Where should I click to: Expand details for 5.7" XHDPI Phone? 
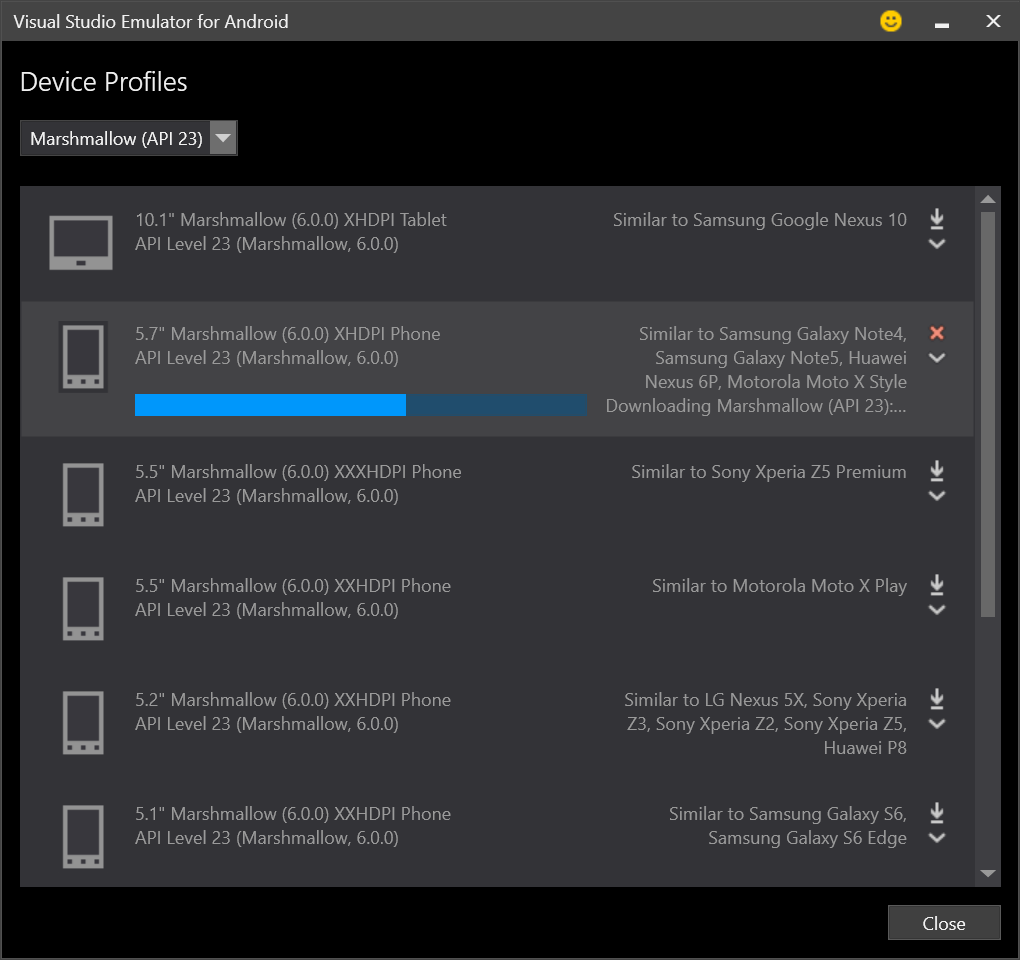(x=937, y=358)
